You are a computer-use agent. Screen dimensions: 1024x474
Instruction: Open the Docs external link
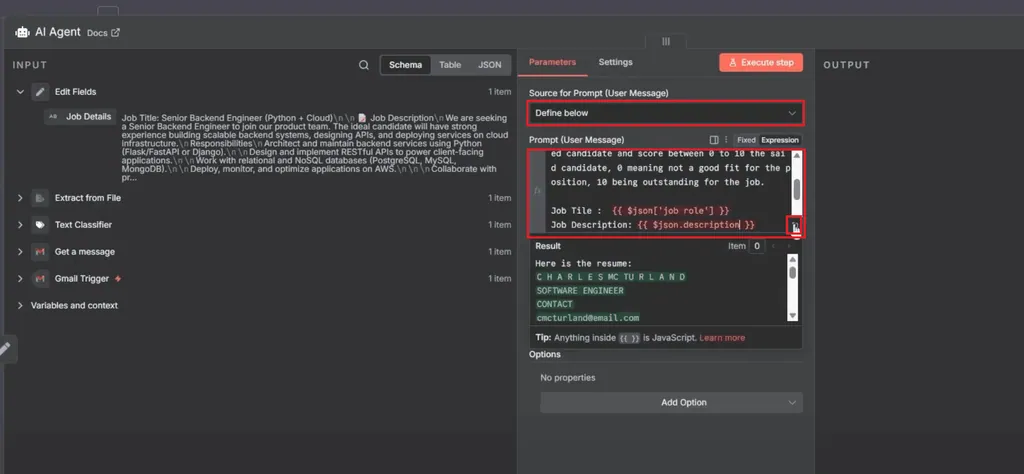click(x=103, y=33)
